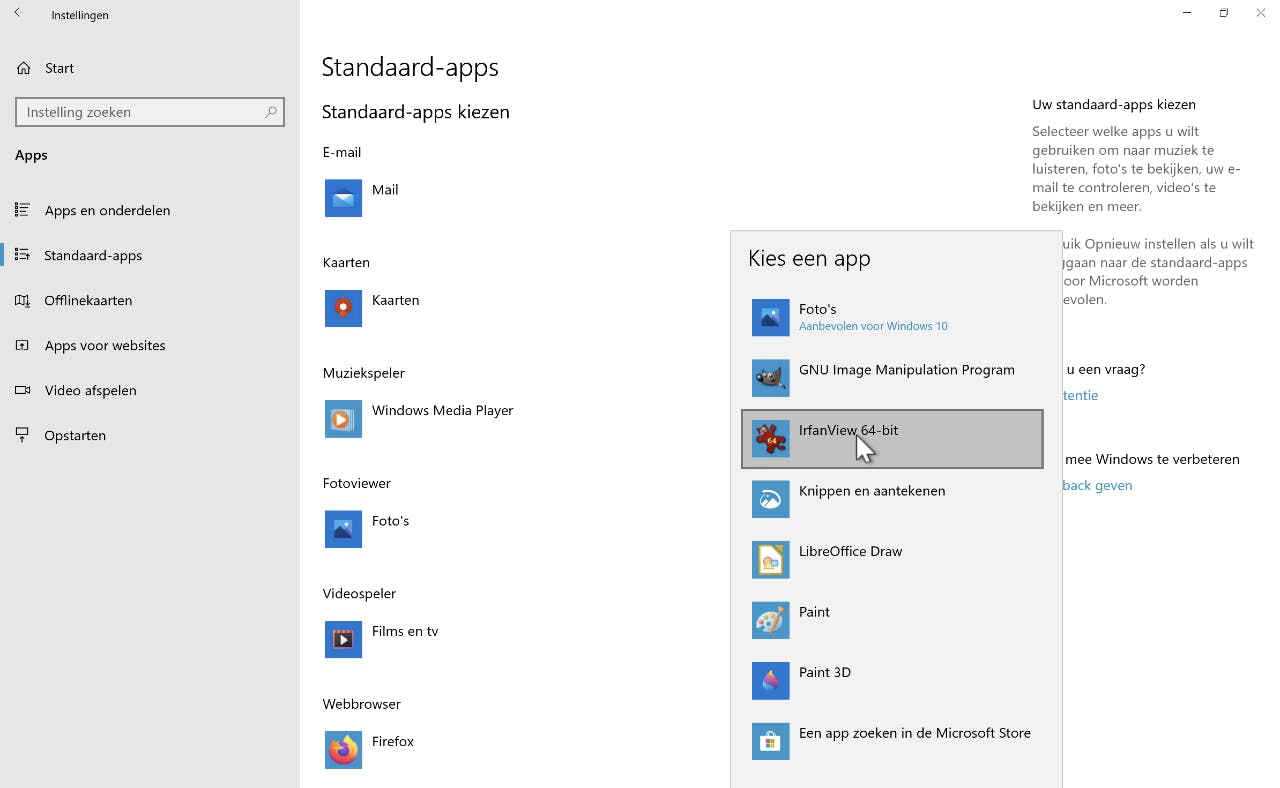Click the IrfanView red icon
The width and height of the screenshot is (1280, 788).
(770, 439)
